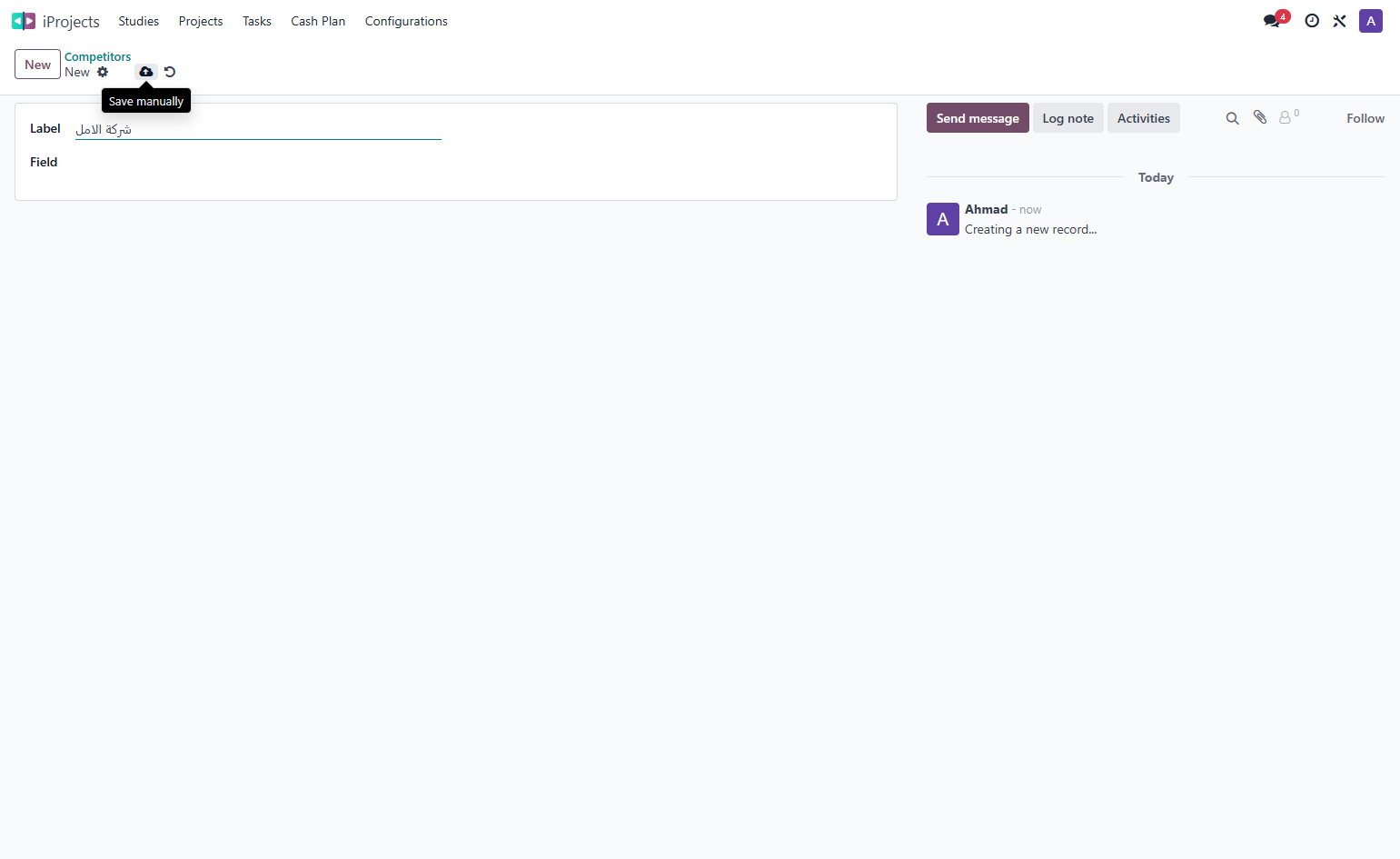
Task: Open the activities clock icon
Action: pos(1312,21)
